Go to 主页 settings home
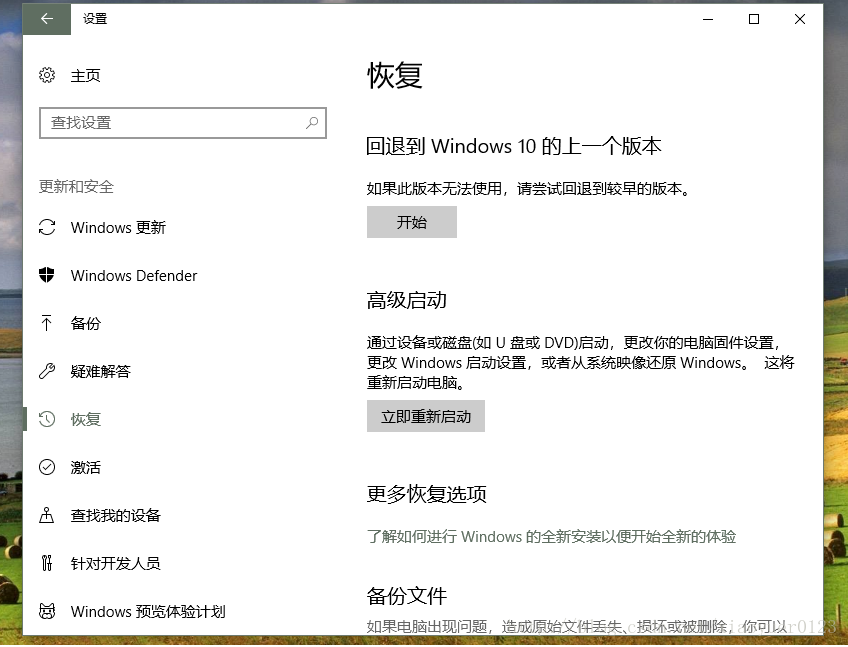This screenshot has height=647, width=848. pos(85,75)
